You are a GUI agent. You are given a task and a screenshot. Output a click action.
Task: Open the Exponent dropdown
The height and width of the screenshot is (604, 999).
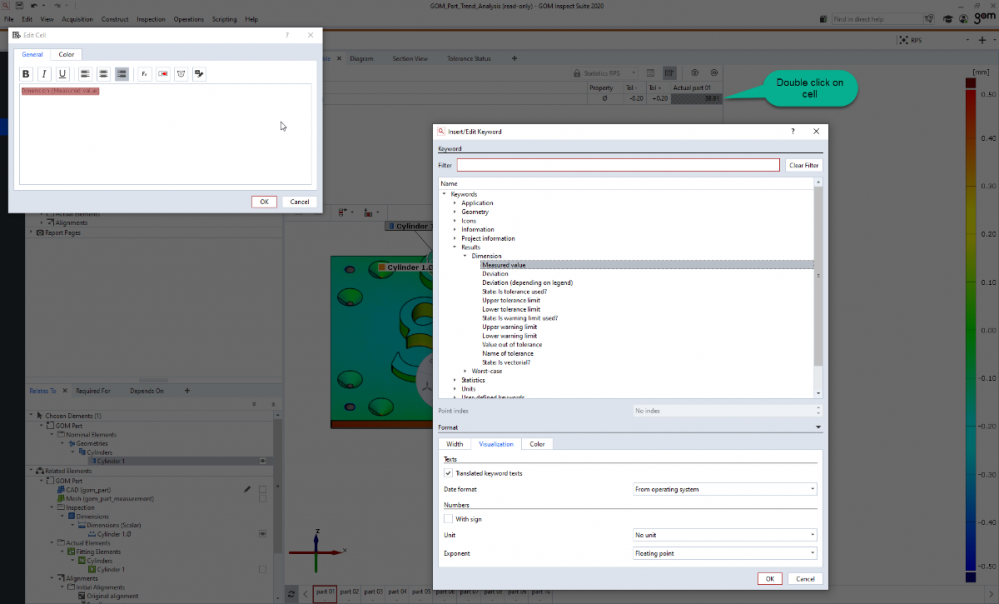coord(725,553)
